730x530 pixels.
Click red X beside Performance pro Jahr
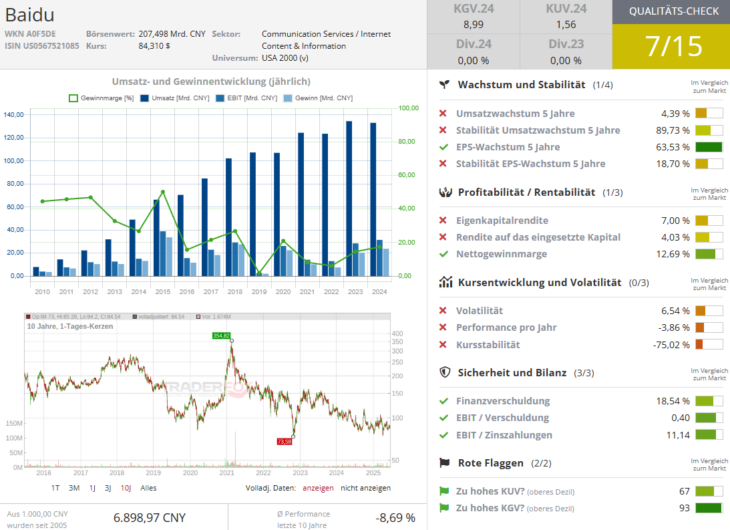point(443,327)
